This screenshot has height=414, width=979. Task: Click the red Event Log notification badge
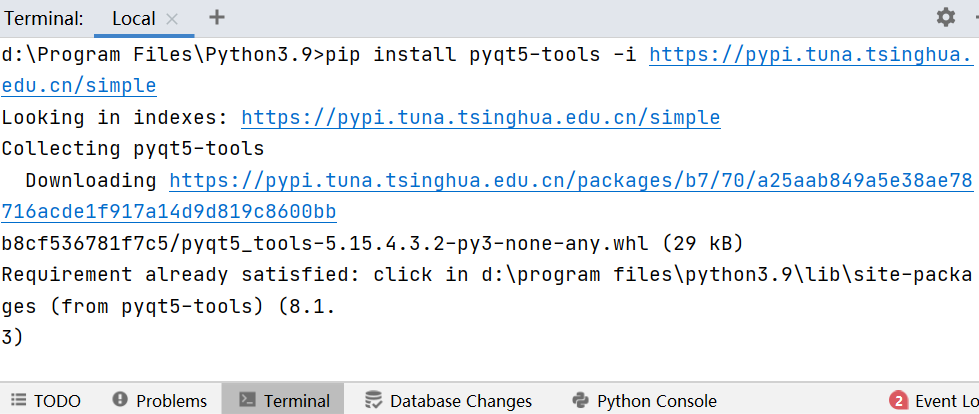[898, 400]
